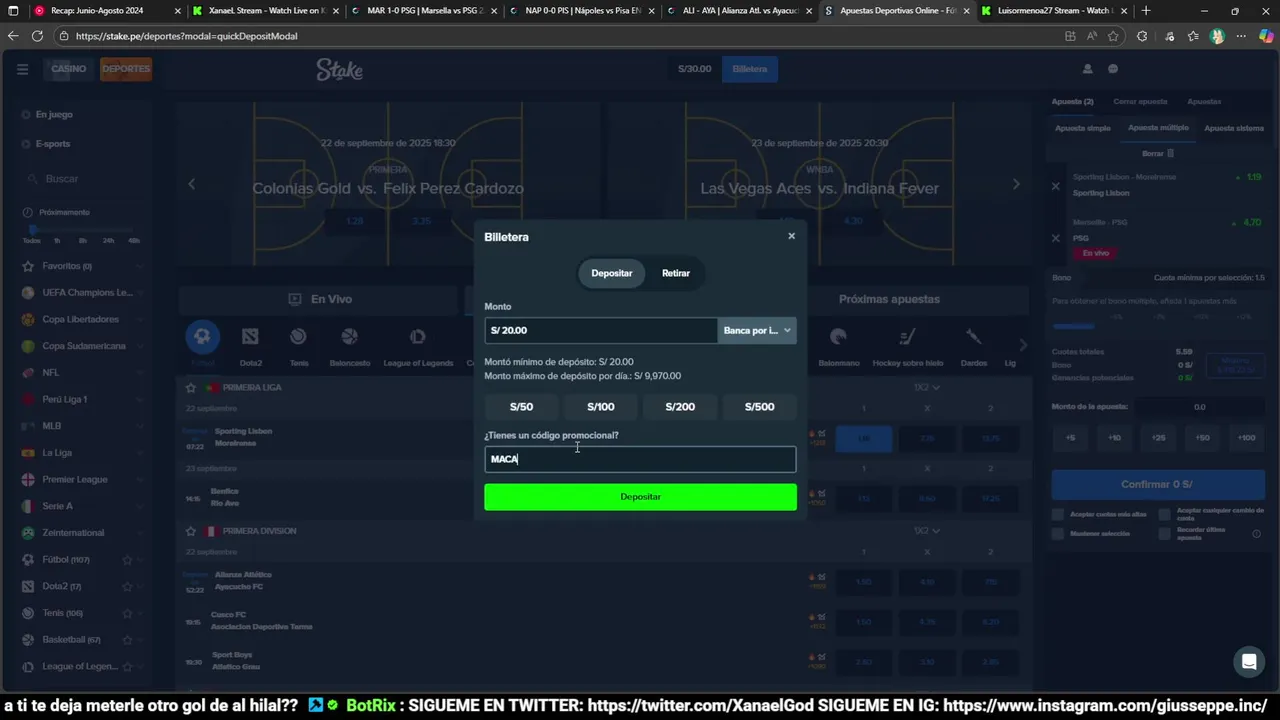This screenshot has width=1280, height=720.
Task: Open E-sports in the sidebar
Action: click(x=53, y=144)
